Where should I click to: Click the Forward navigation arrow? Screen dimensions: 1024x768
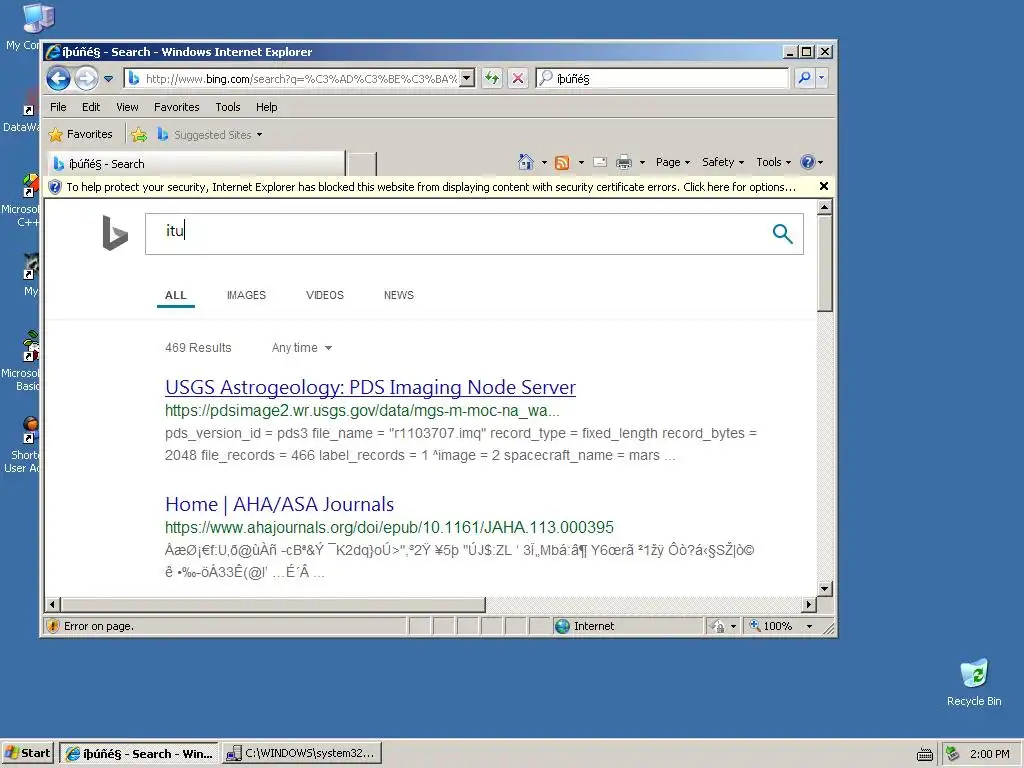pos(86,79)
